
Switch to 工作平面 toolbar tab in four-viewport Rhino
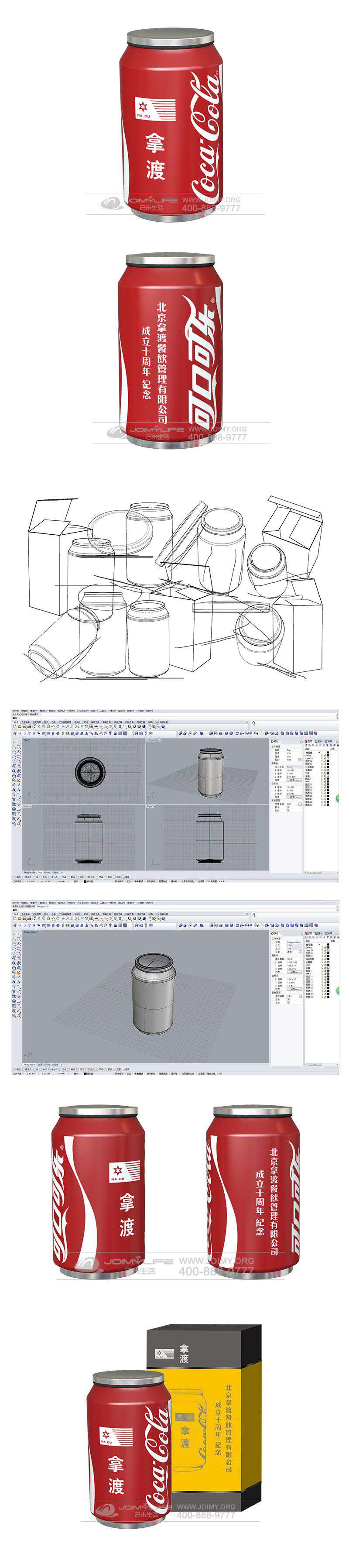tap(26, 722)
